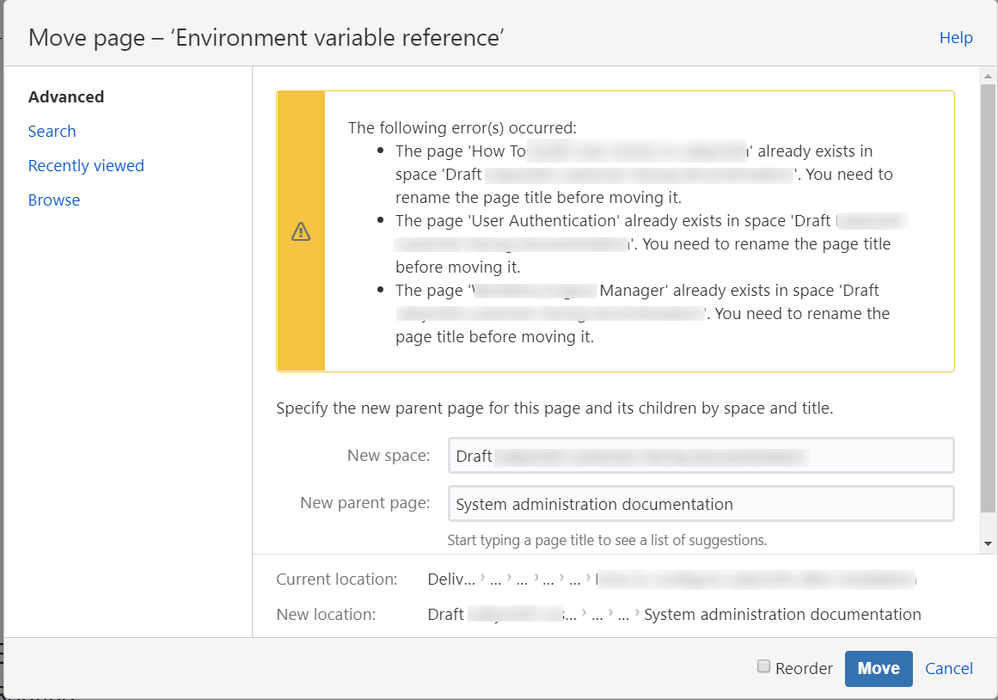This screenshot has width=998, height=700.
Task: Click the warning triangle icon
Action: pyautogui.click(x=301, y=231)
